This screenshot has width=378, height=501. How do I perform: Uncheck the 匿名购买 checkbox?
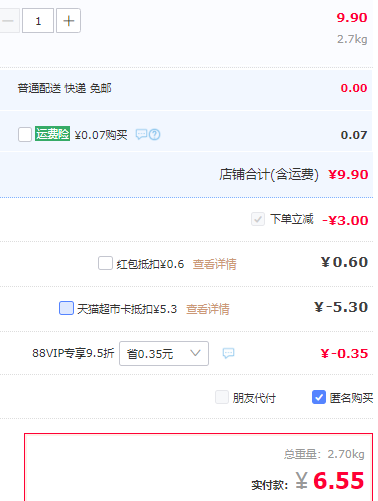[319, 397]
